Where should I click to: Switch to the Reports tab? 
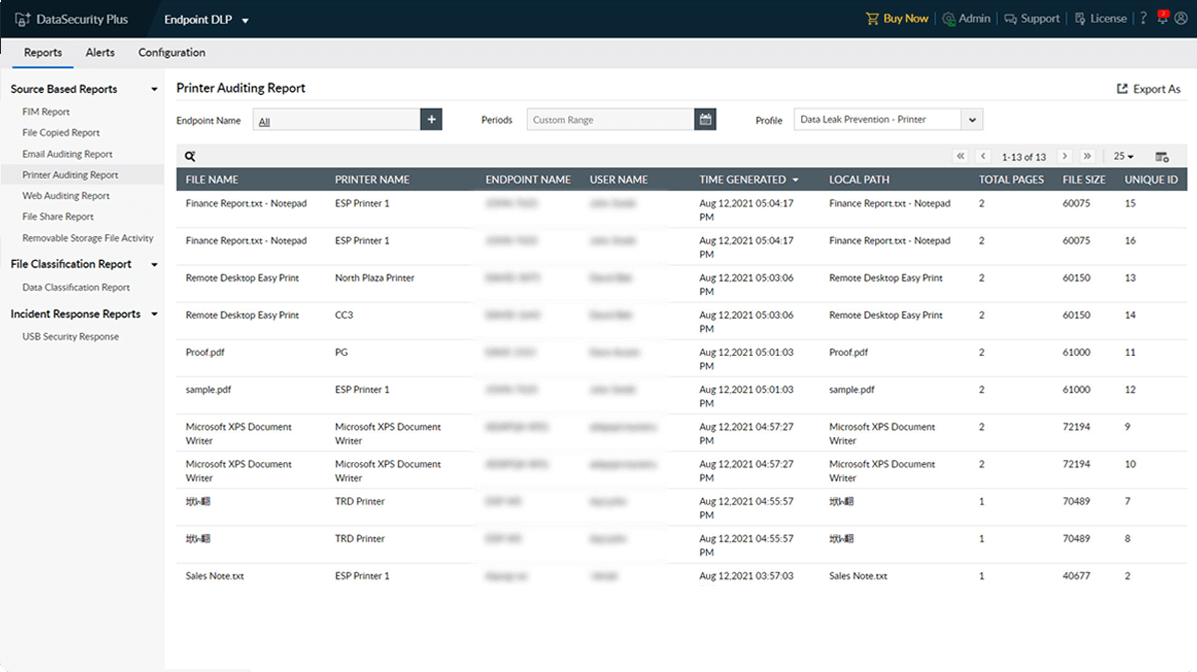43,53
